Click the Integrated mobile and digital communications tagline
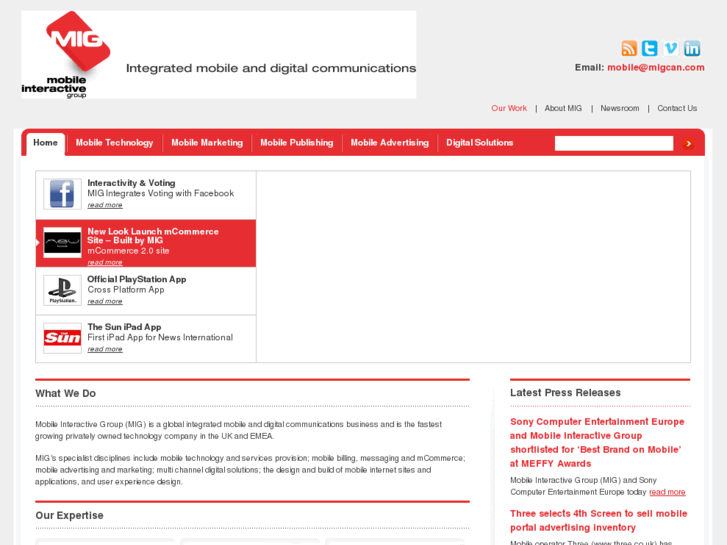 click(x=271, y=68)
